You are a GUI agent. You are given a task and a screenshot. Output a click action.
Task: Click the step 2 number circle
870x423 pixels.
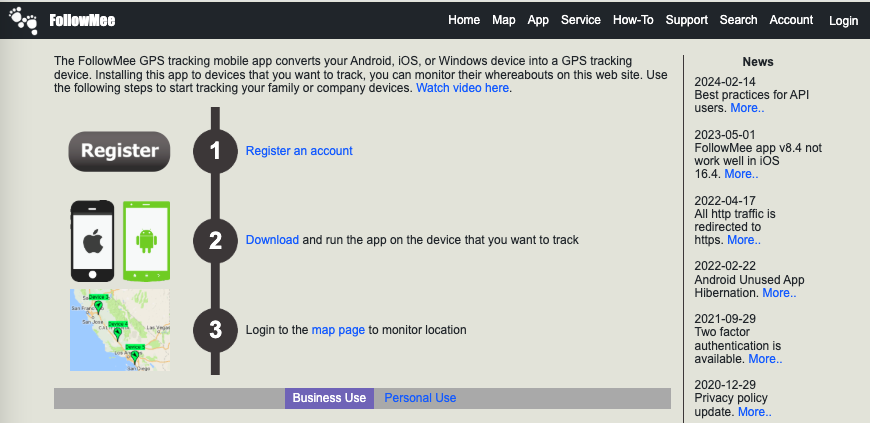point(215,240)
